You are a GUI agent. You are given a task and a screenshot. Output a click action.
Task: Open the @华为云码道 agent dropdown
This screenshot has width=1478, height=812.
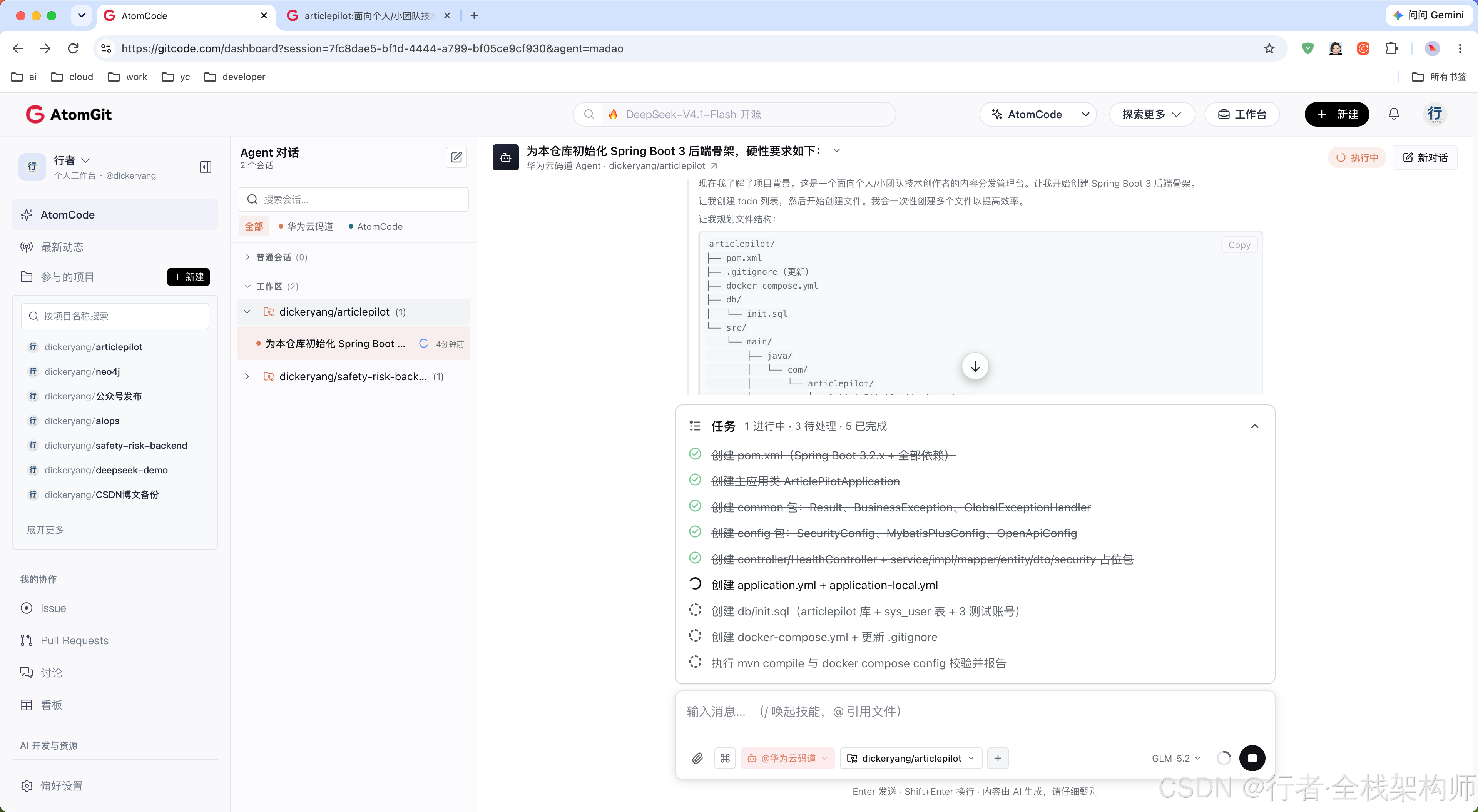pos(787,758)
